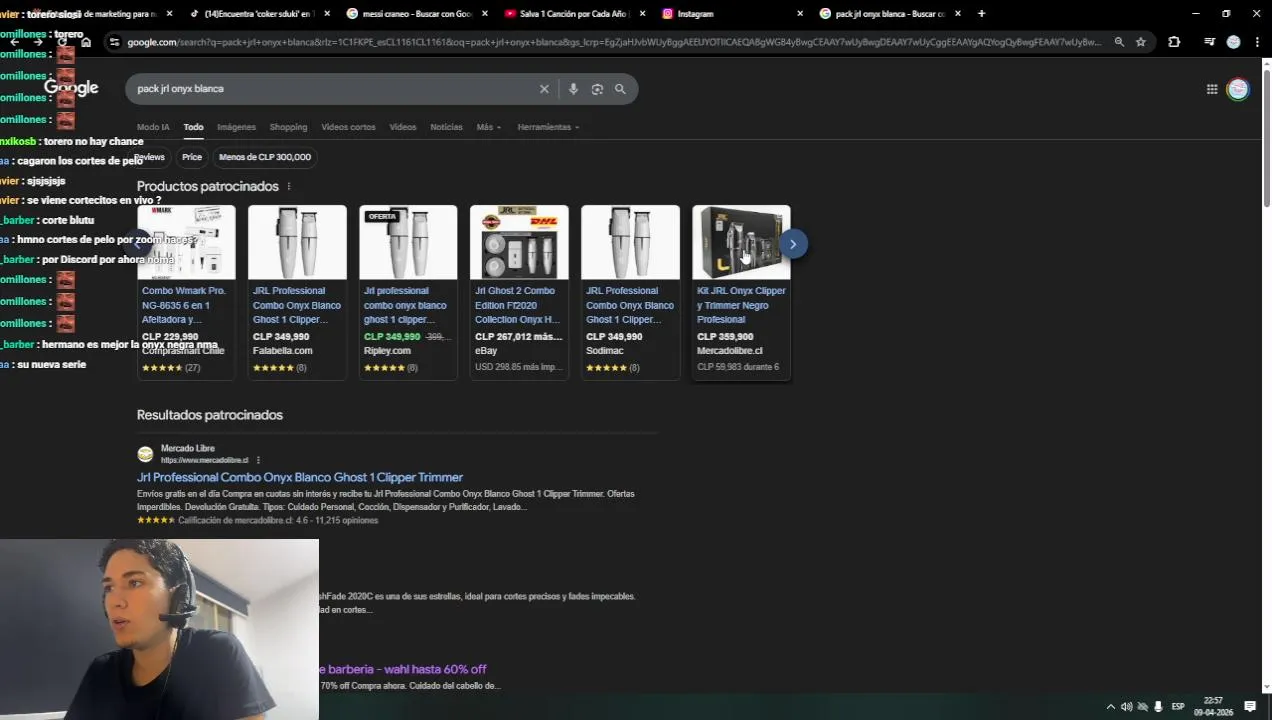Image resolution: width=1272 pixels, height=720 pixels.
Task: Select the 'Imágenes' search tab
Action: pos(237,127)
